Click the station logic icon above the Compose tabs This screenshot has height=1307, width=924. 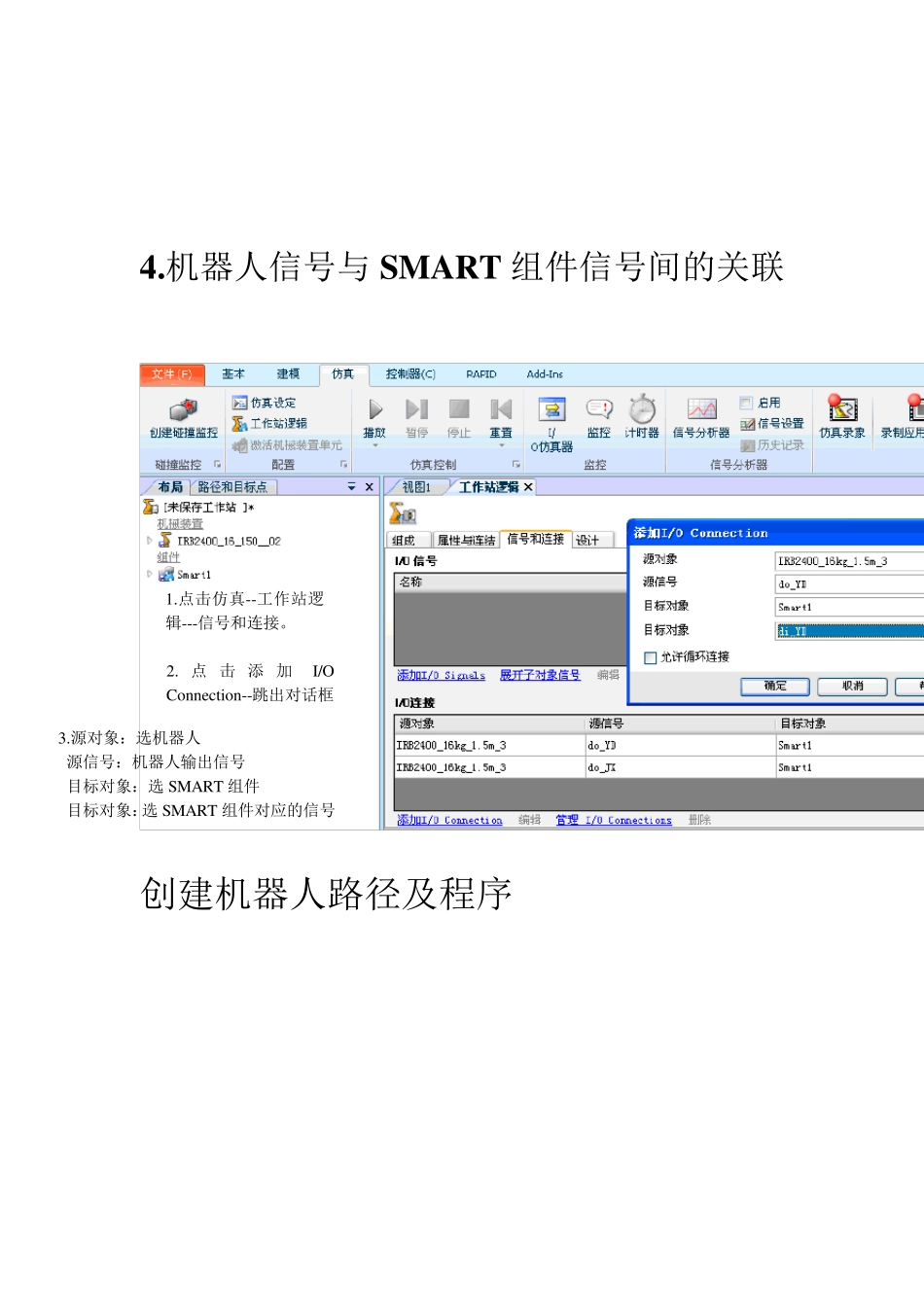(402, 513)
